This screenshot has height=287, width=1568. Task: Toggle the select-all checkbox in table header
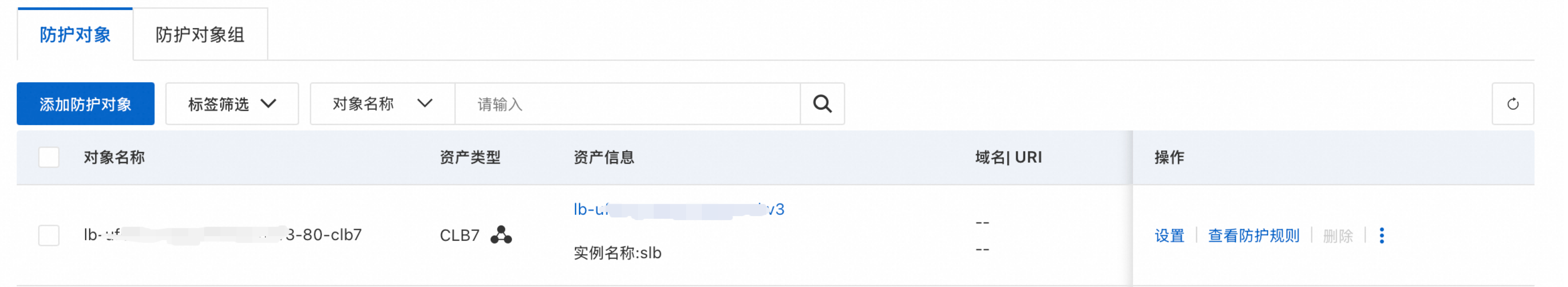pyautogui.click(x=49, y=158)
